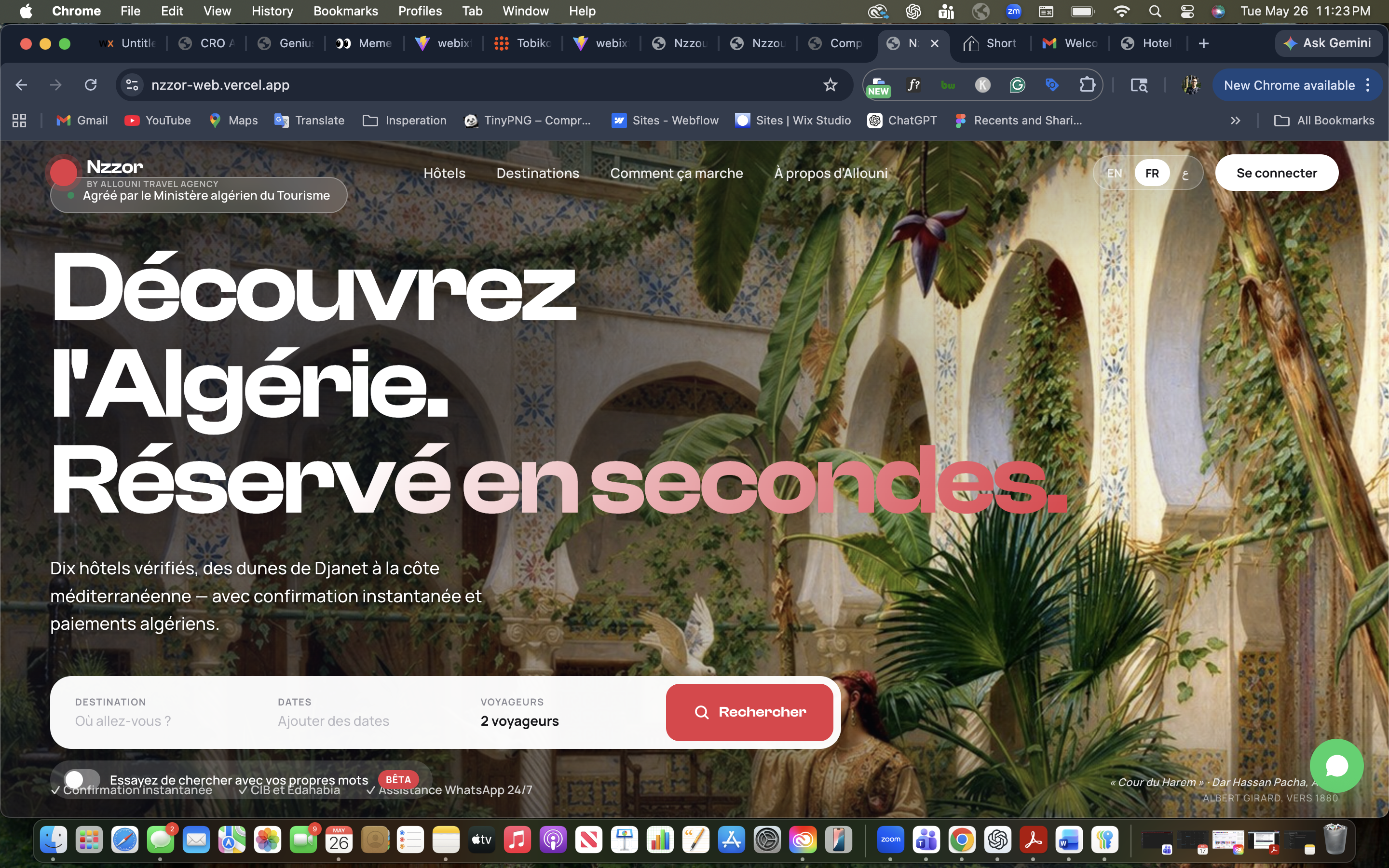Select FR language option
This screenshot has height=868, width=1389.
pyautogui.click(x=1151, y=174)
